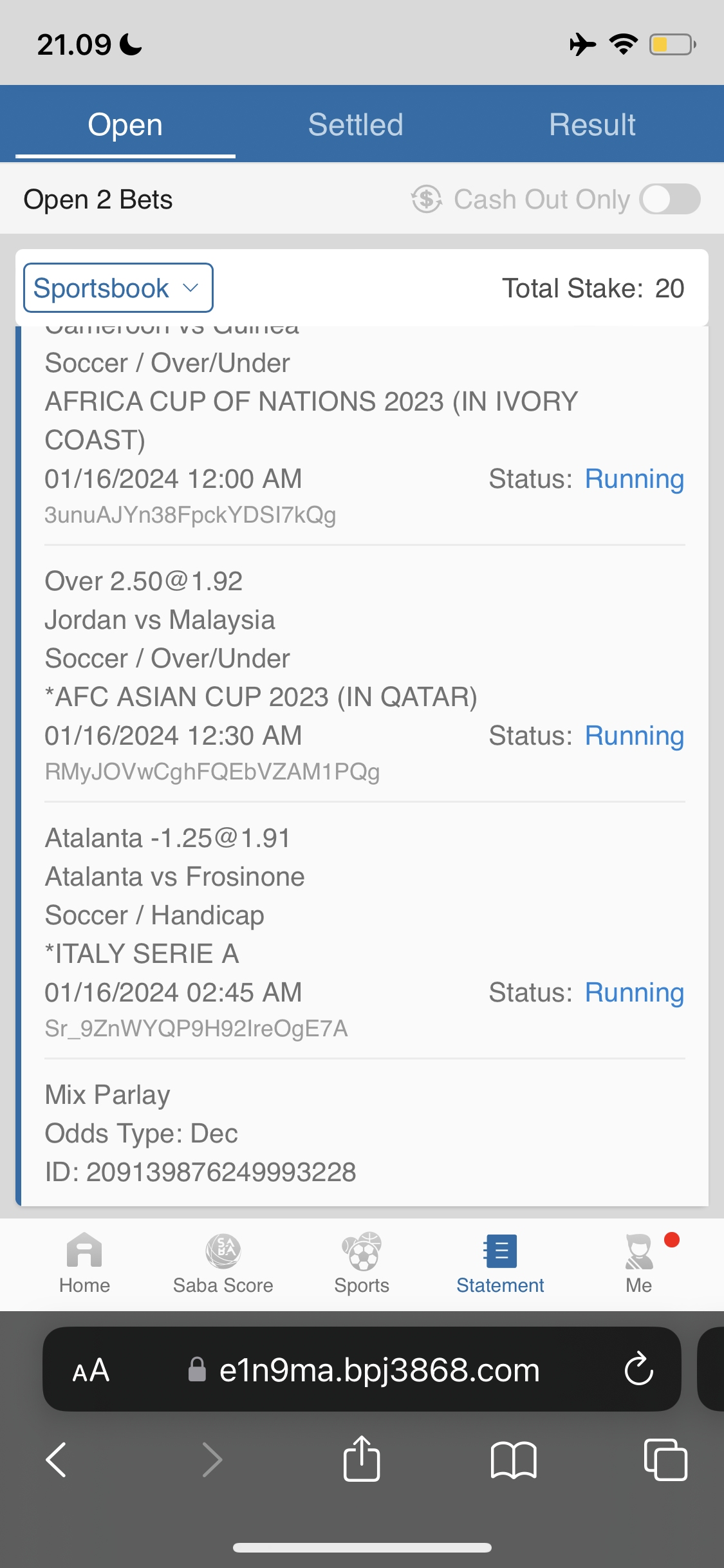This screenshot has height=1568, width=724.
Task: Show open tabs in Safari
Action: 665,1459
